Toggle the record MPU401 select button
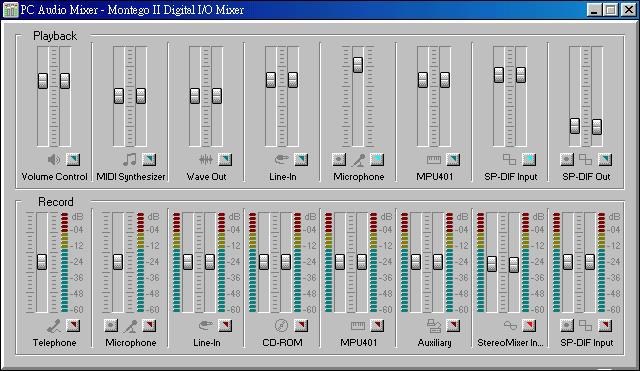 (377, 326)
